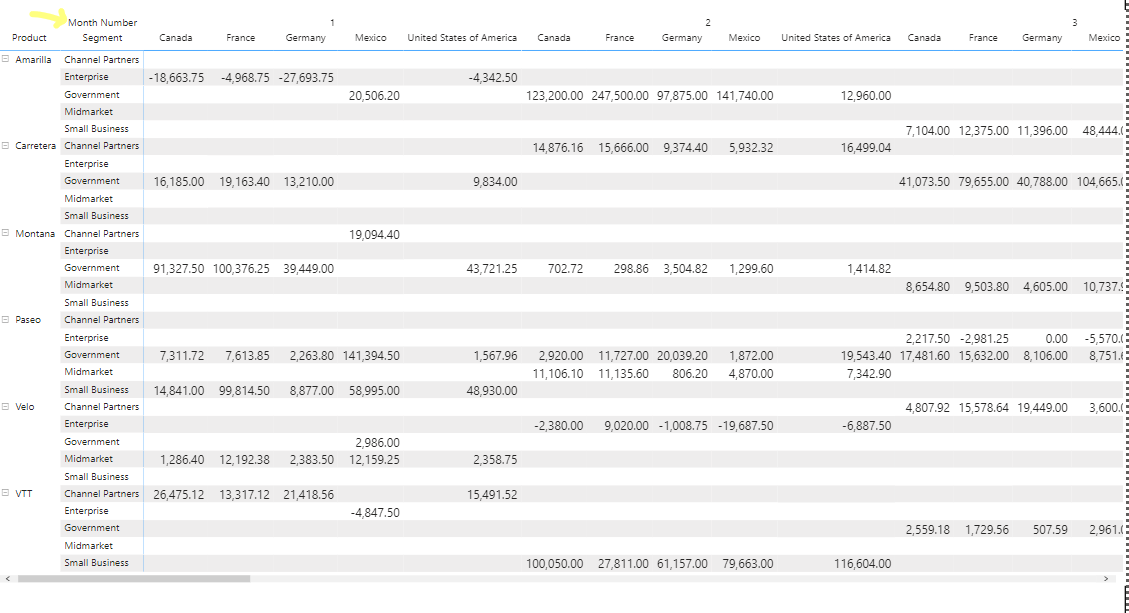
Task: Click Paseo Small Business row label
Action: tap(96, 390)
